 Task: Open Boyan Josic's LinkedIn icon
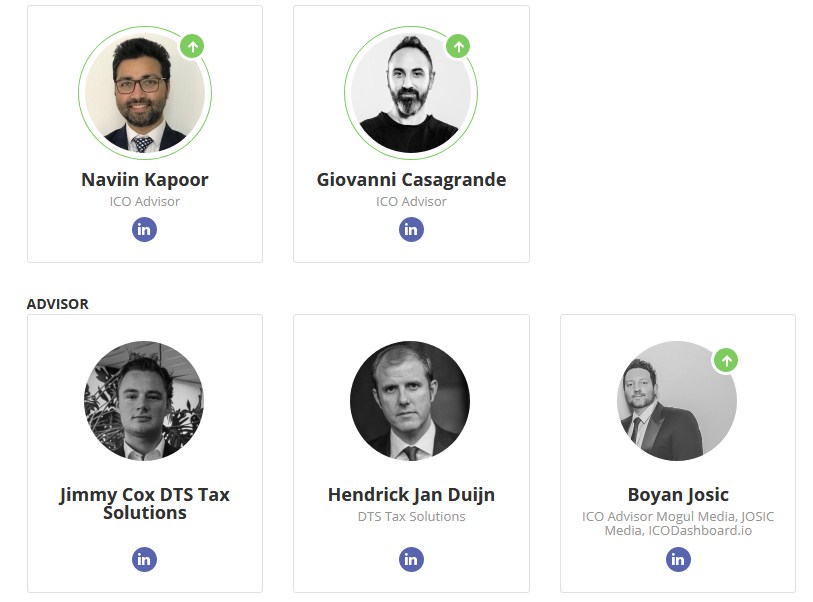(678, 559)
